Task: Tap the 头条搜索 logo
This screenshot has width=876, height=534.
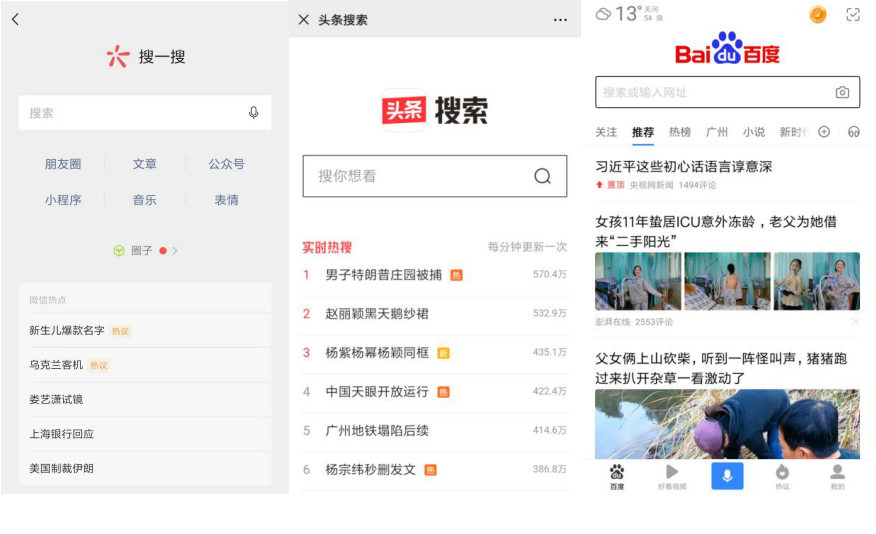Action: [x=435, y=110]
